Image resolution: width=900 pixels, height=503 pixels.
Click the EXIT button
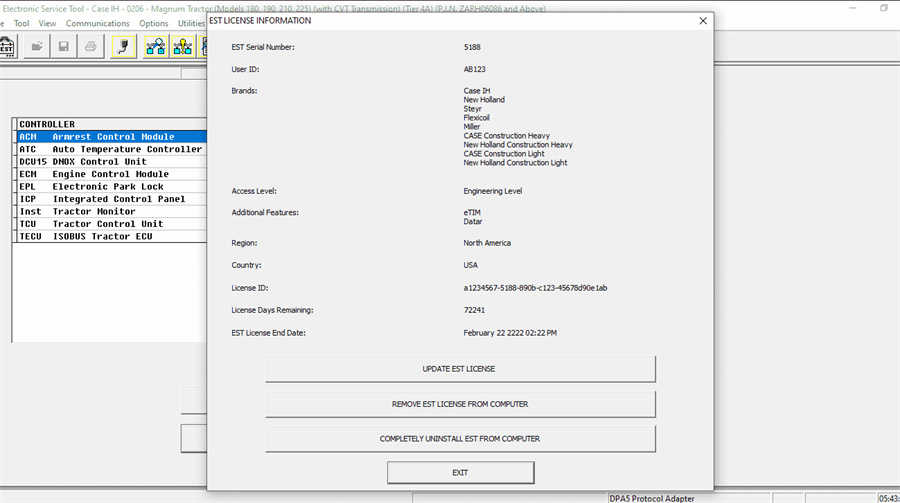[x=460, y=473]
